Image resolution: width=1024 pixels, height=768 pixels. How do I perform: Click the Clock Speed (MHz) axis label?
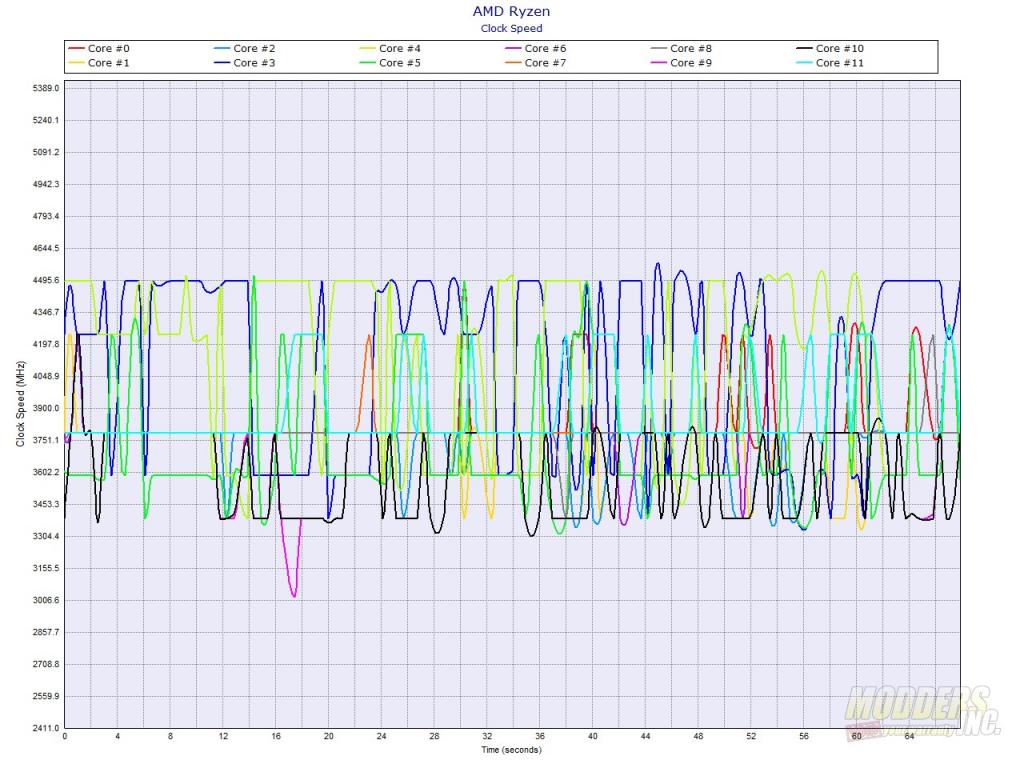20,404
